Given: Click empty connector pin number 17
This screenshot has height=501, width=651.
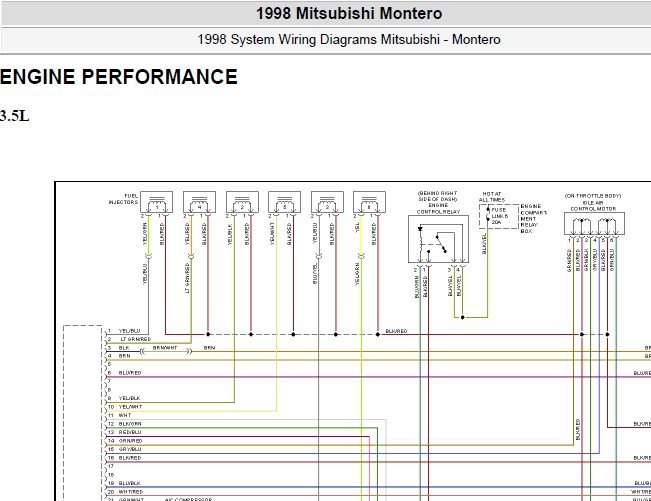Looking at the screenshot, I should click(x=111, y=466).
